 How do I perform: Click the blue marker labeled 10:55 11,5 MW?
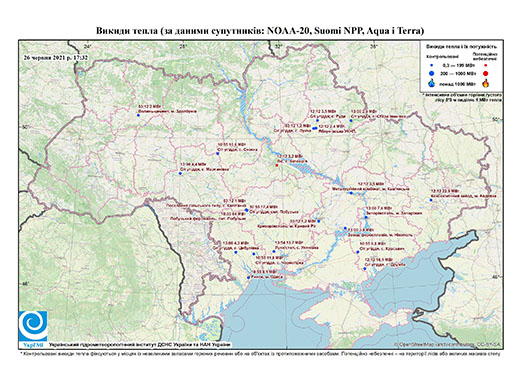217,154
